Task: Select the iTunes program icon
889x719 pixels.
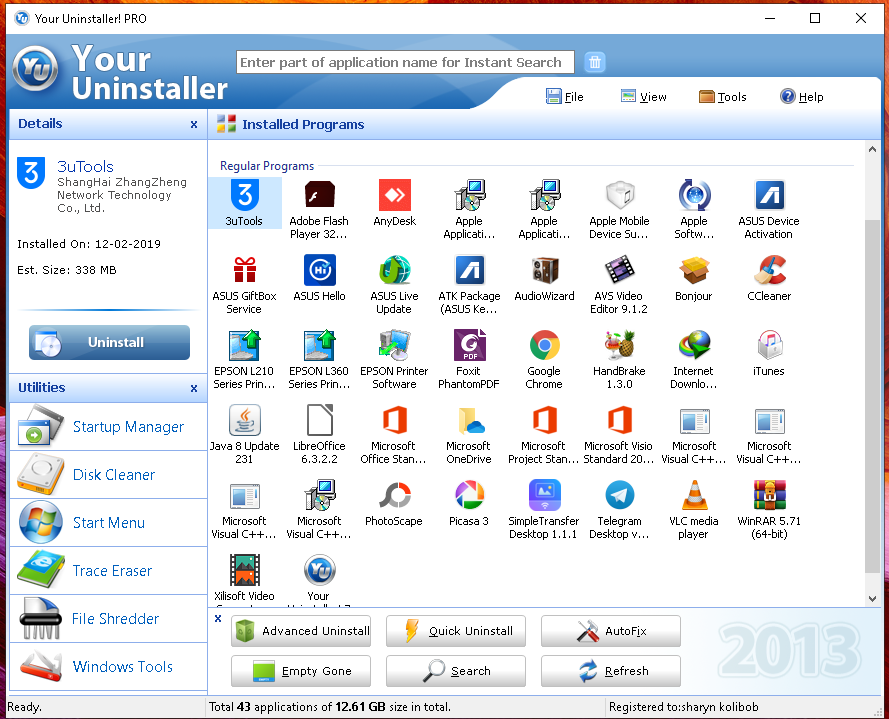Action: tap(769, 345)
